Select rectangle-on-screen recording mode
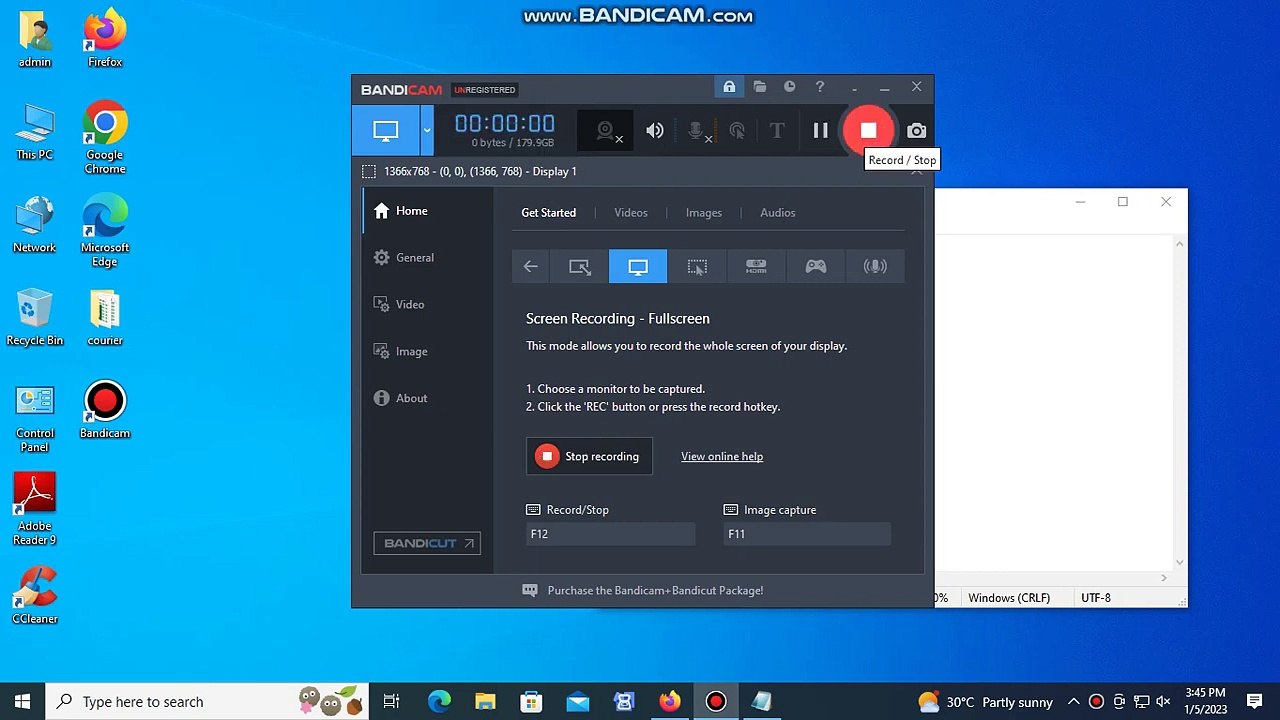This screenshot has width=1280, height=720. (x=580, y=266)
